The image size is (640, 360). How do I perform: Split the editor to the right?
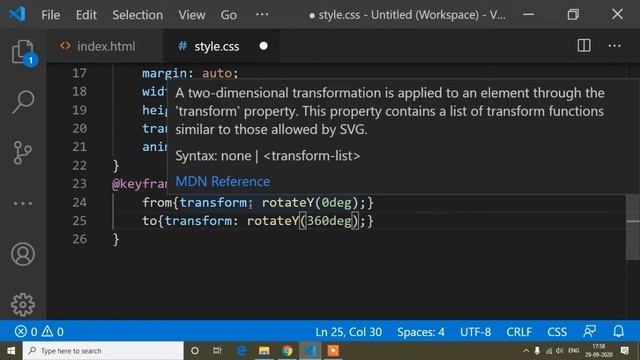(x=584, y=46)
